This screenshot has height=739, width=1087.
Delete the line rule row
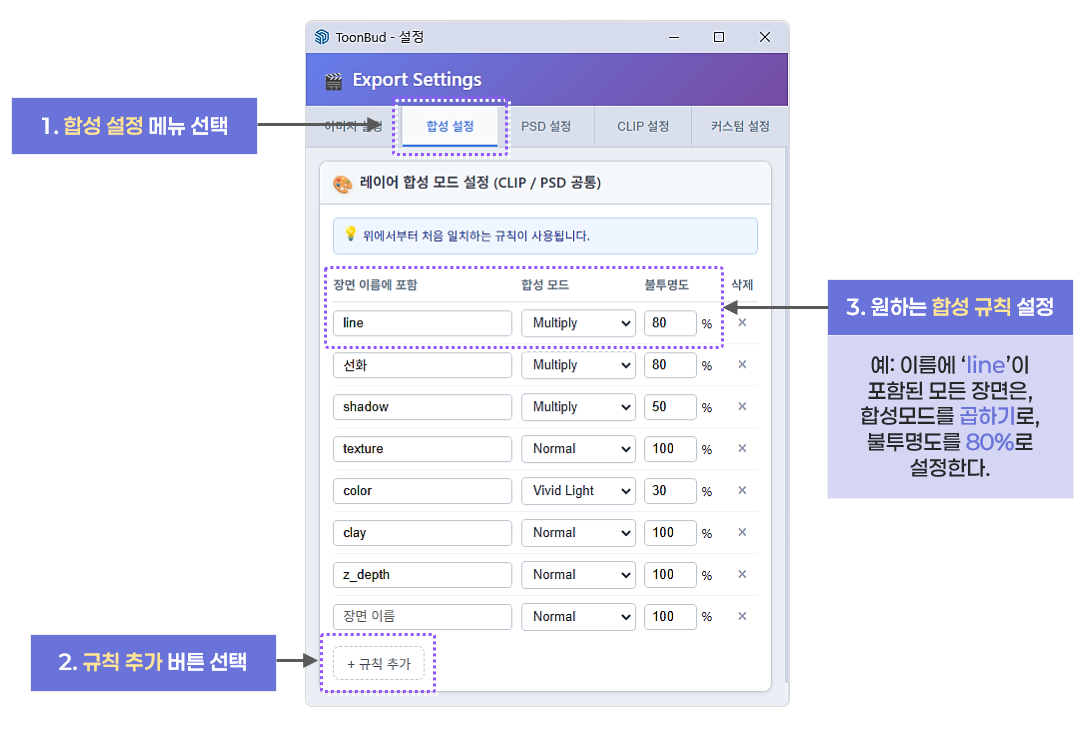tap(742, 322)
